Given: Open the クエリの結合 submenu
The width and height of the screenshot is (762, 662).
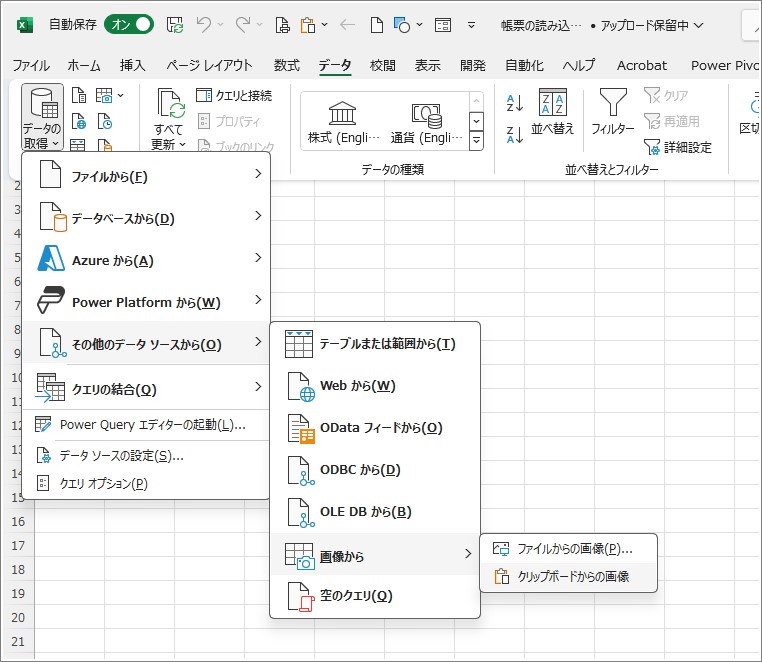Looking at the screenshot, I should point(146,388).
